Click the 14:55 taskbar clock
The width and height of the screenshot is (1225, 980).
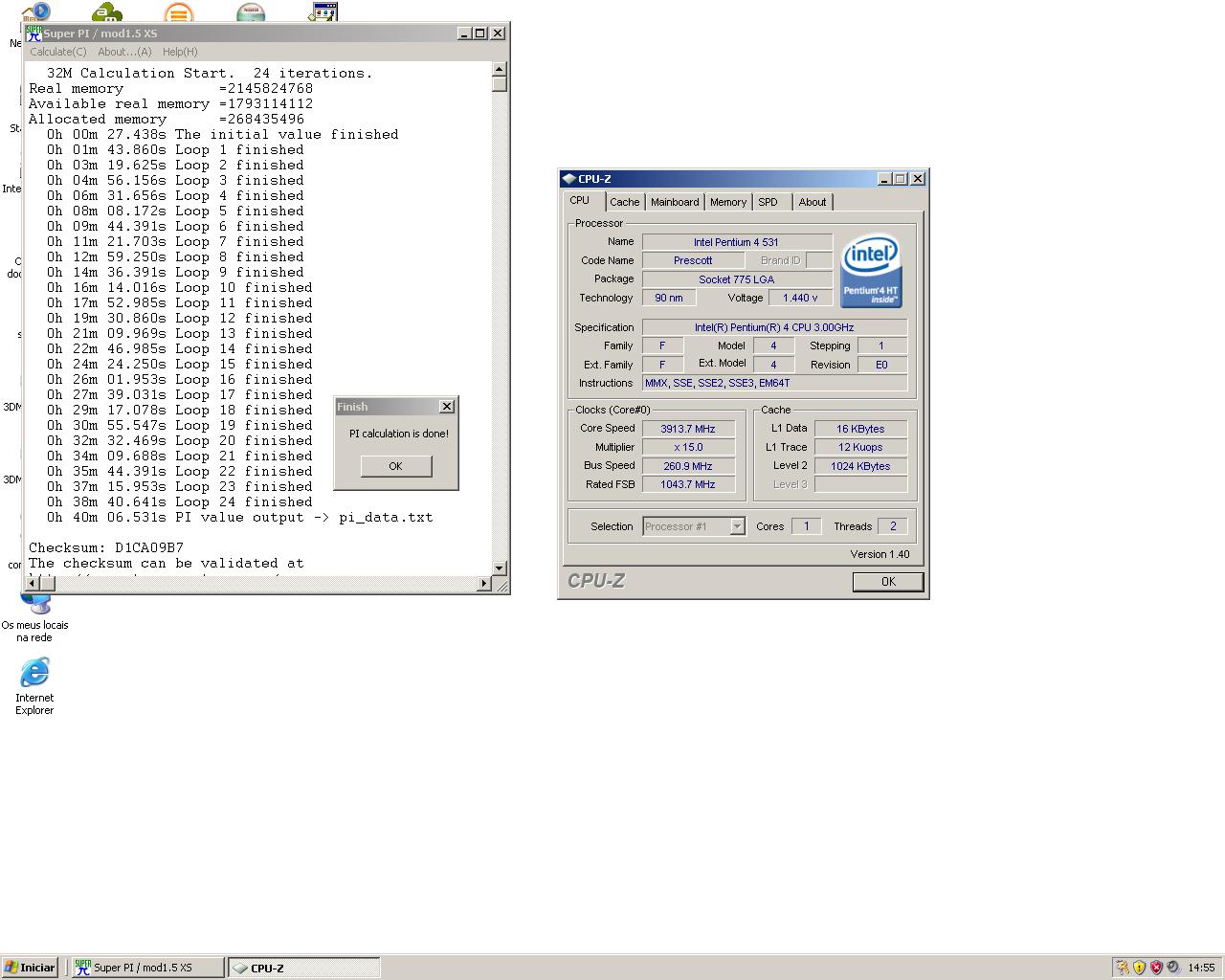click(1201, 968)
